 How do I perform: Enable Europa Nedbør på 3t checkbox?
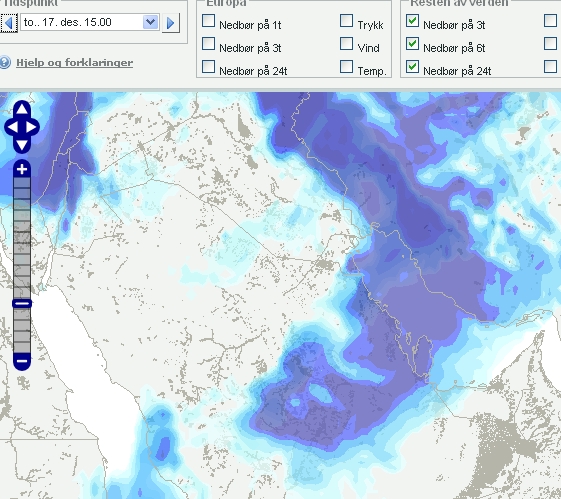pyautogui.click(x=208, y=44)
